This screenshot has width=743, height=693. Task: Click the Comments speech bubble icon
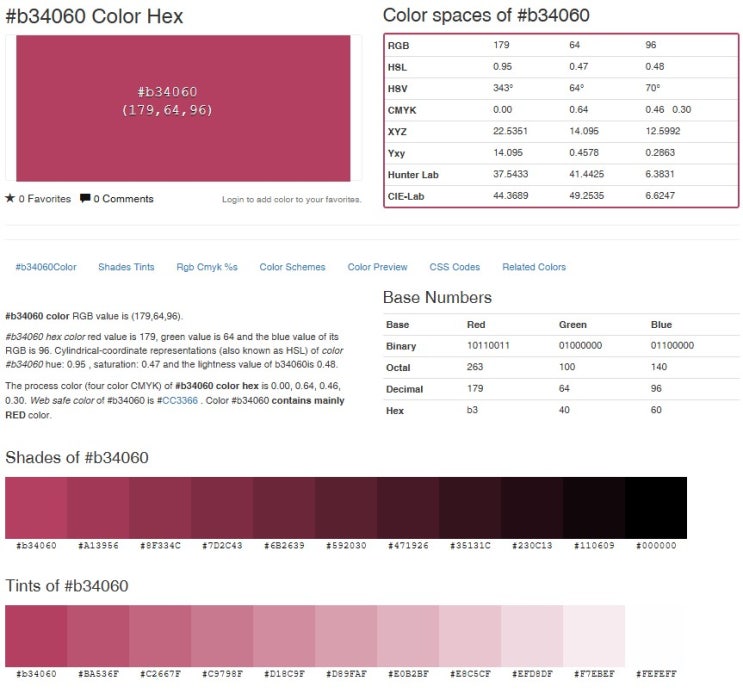85,198
